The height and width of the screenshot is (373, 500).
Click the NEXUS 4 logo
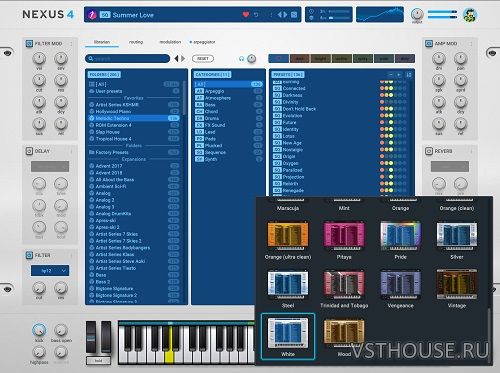click(x=48, y=14)
